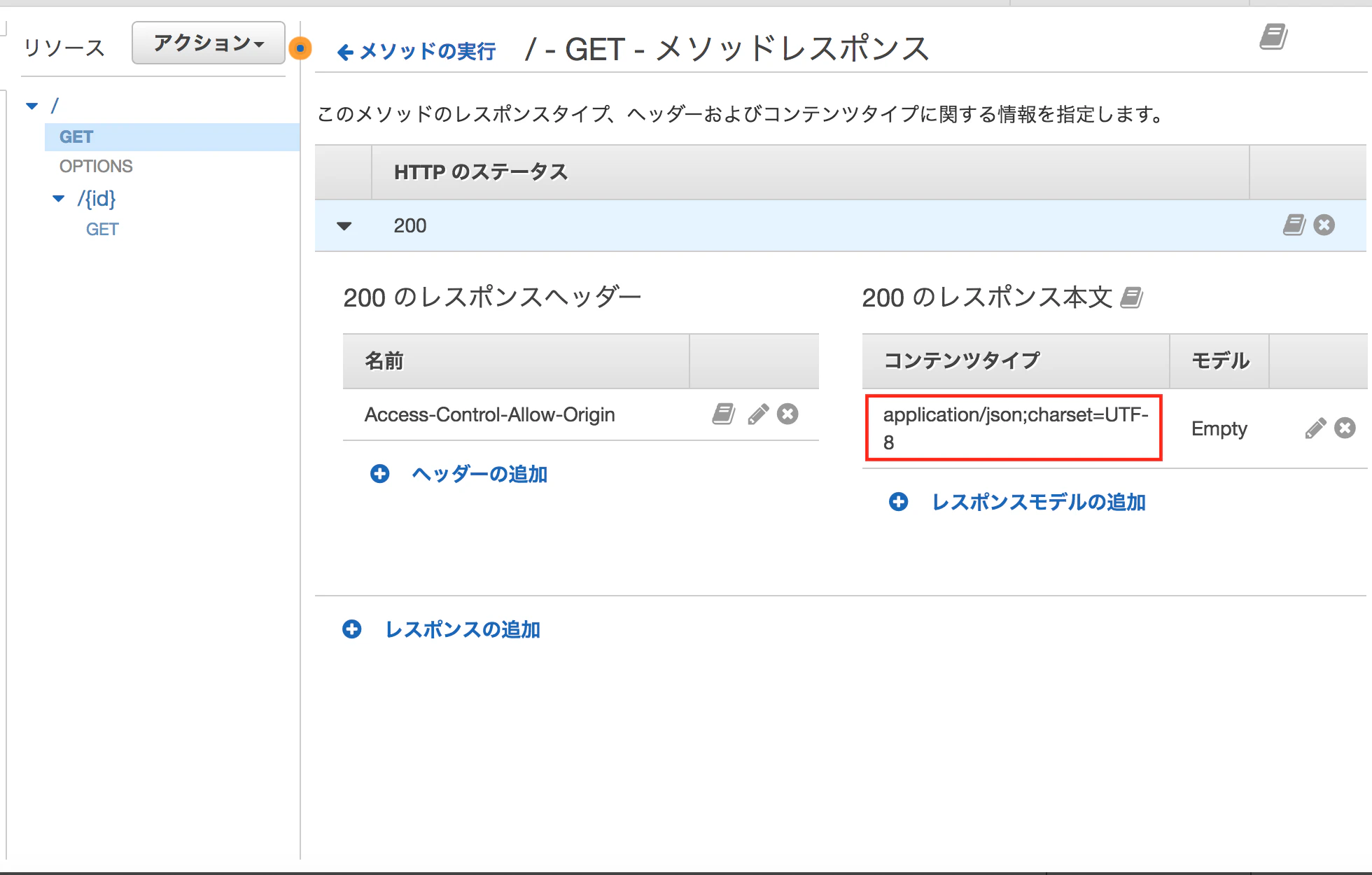This screenshot has width=1372, height=875.
Task: Open the /{id} resource
Action: click(x=97, y=199)
